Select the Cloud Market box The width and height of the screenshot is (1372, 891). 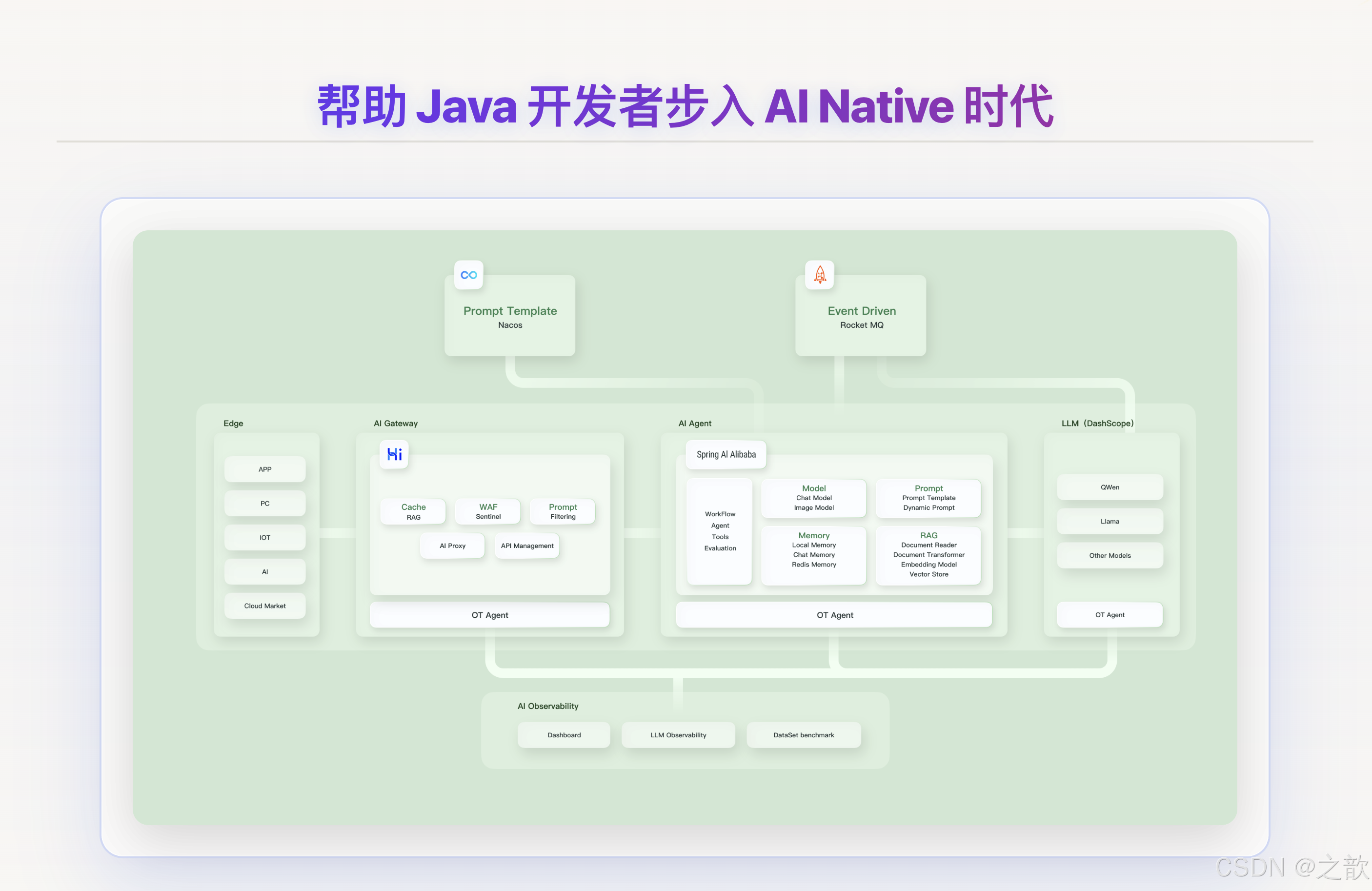click(x=264, y=606)
